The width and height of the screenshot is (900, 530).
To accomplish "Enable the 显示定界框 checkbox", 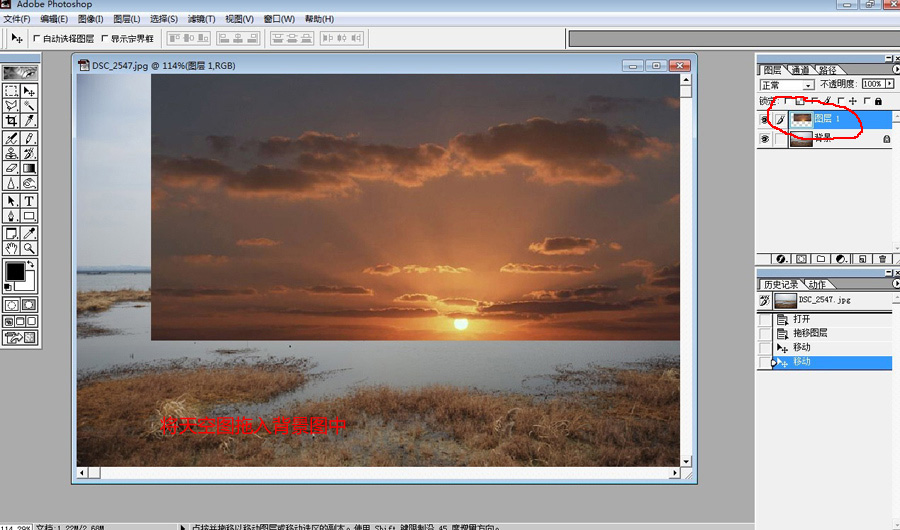I will point(104,38).
